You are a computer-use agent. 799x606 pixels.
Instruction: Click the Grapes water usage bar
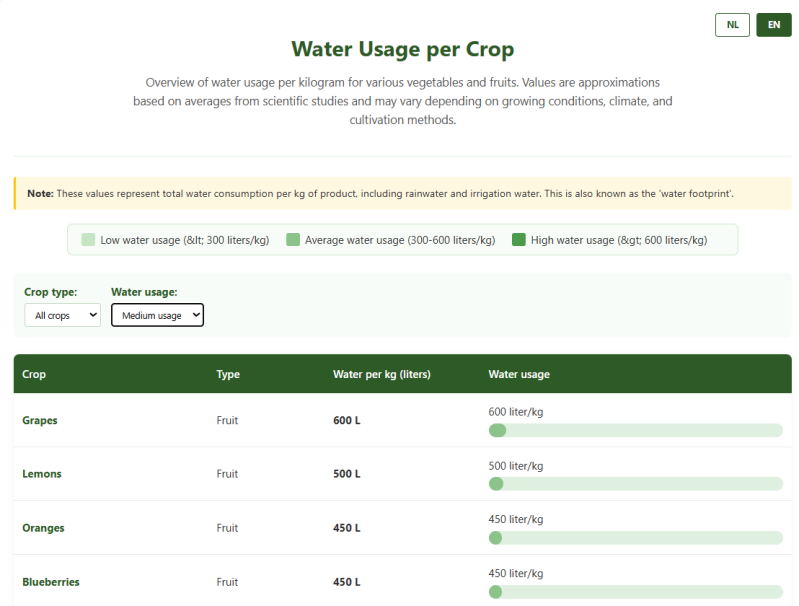(x=635, y=430)
